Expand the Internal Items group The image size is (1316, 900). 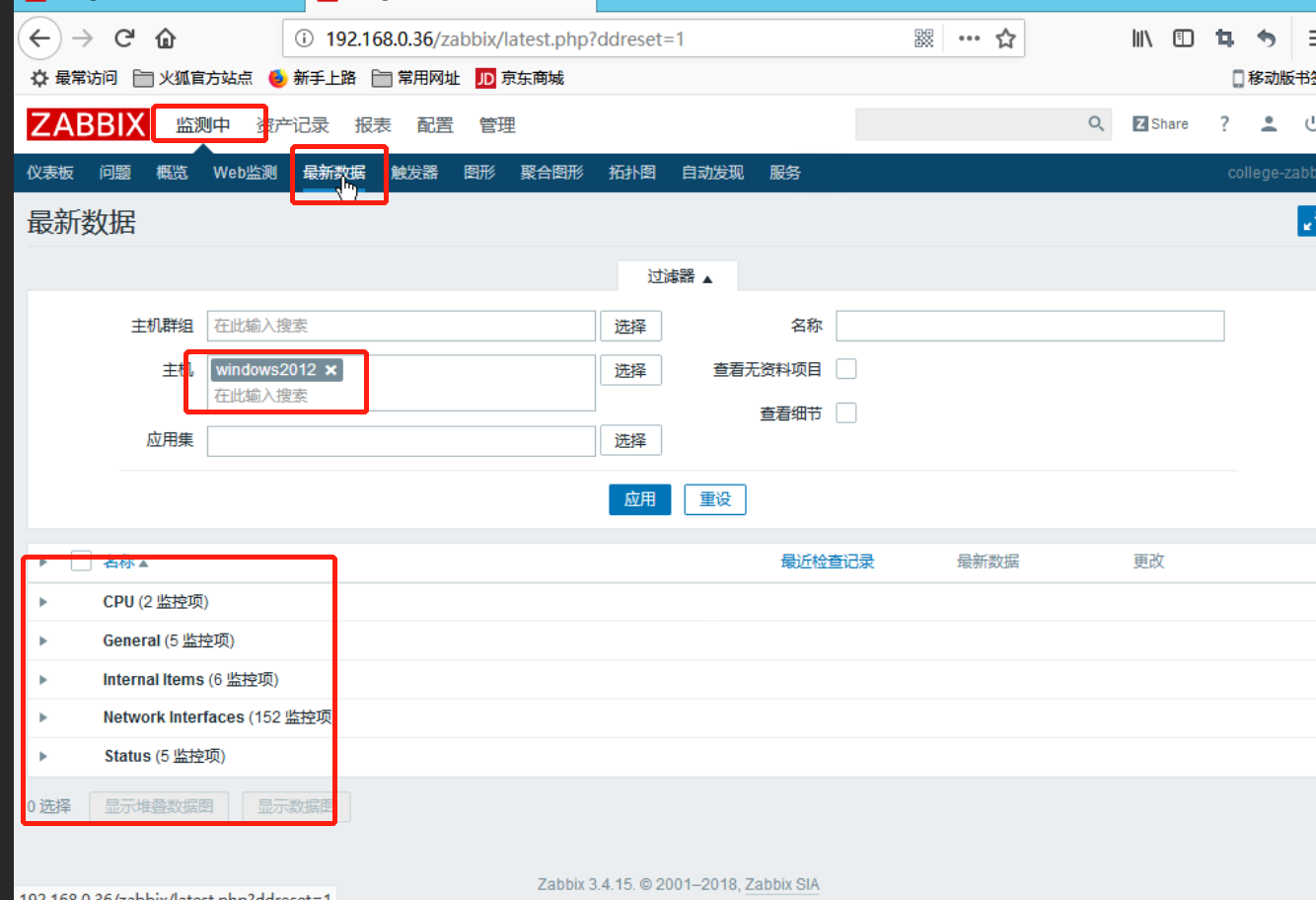(43, 680)
